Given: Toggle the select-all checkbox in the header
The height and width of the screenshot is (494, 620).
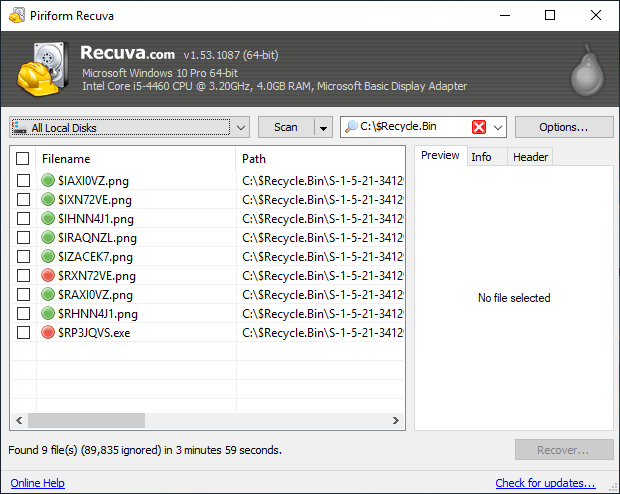Looking at the screenshot, I should coord(23,159).
